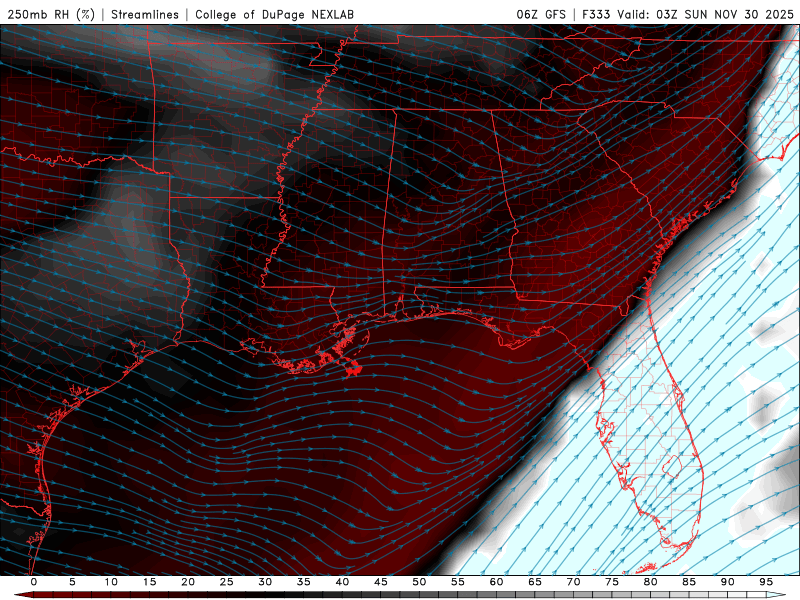This screenshot has height=600, width=800.
Task: Select the "50" percent scale label
Action: tap(419, 582)
